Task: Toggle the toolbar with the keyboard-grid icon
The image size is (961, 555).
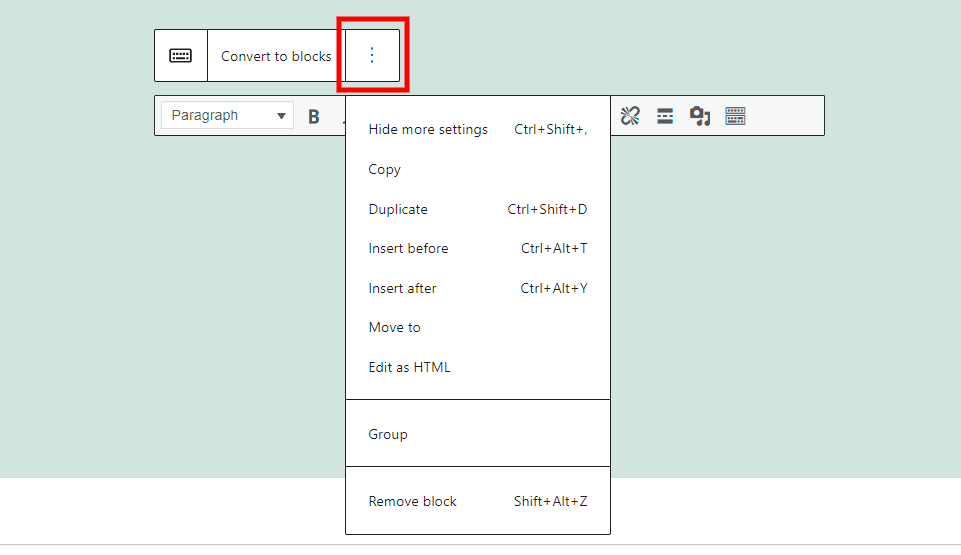Action: pyautogui.click(x=735, y=116)
